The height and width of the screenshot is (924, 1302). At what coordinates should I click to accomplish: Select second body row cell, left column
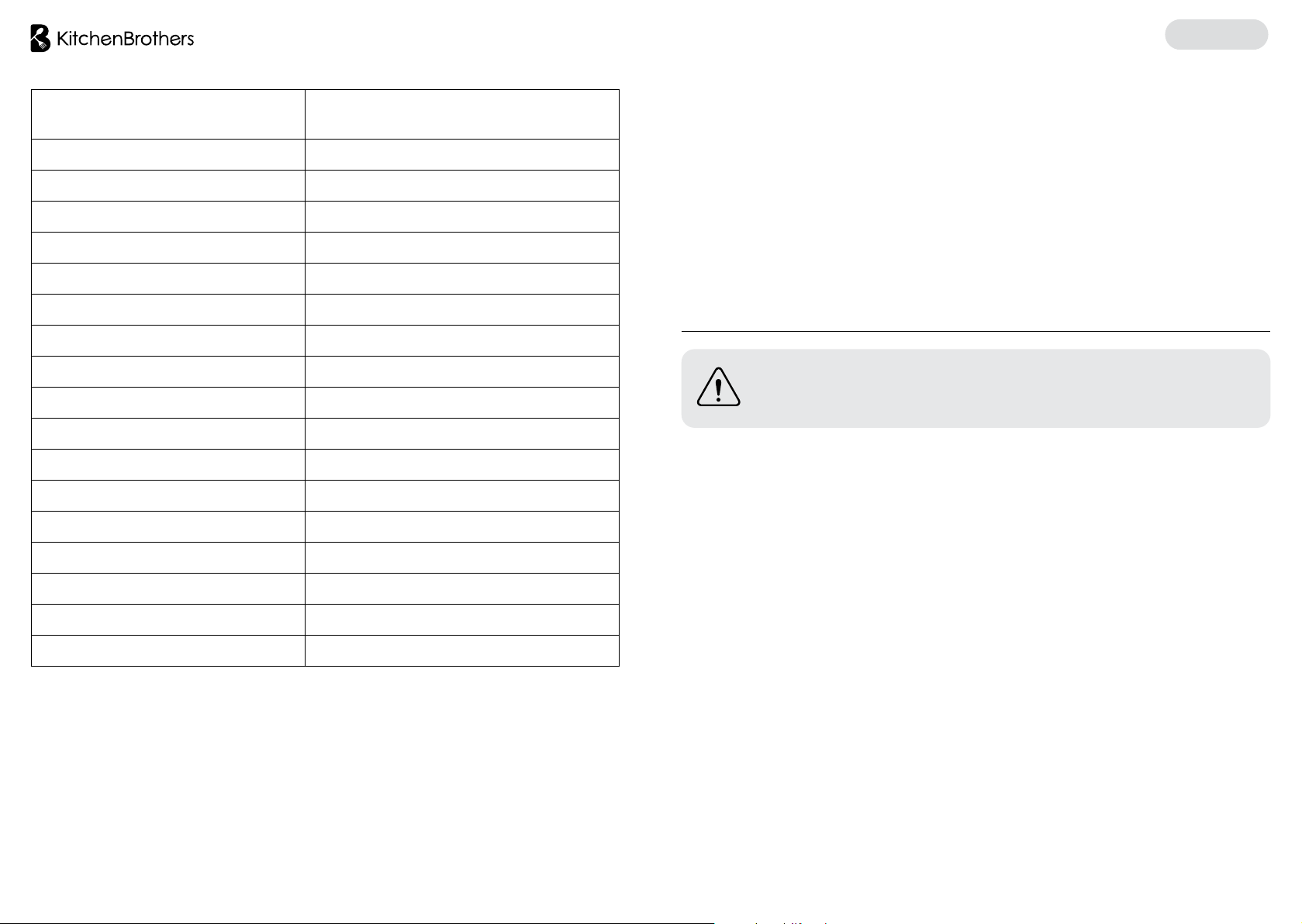point(168,186)
